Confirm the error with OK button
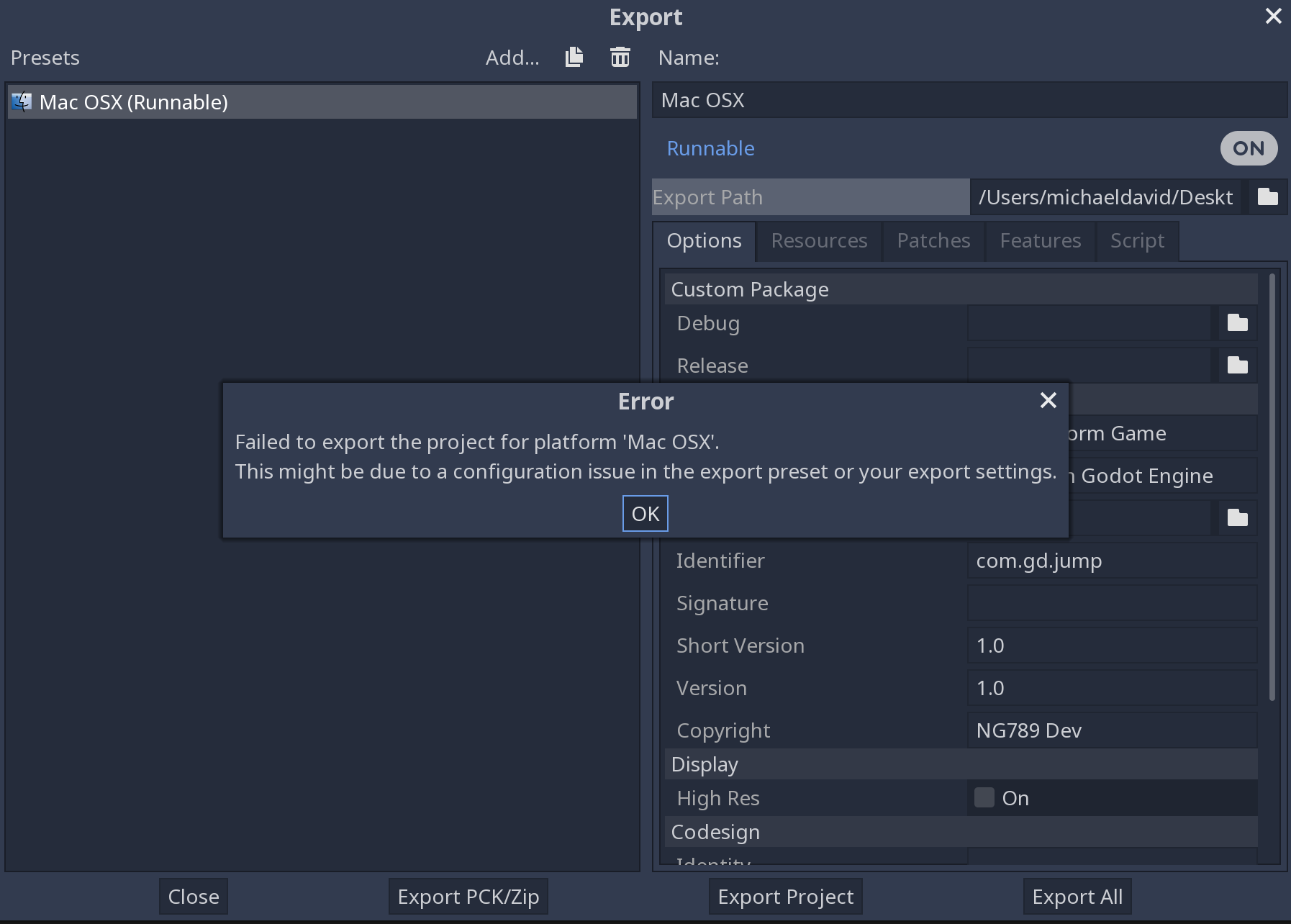Screen dimensions: 1291x924 [645, 514]
